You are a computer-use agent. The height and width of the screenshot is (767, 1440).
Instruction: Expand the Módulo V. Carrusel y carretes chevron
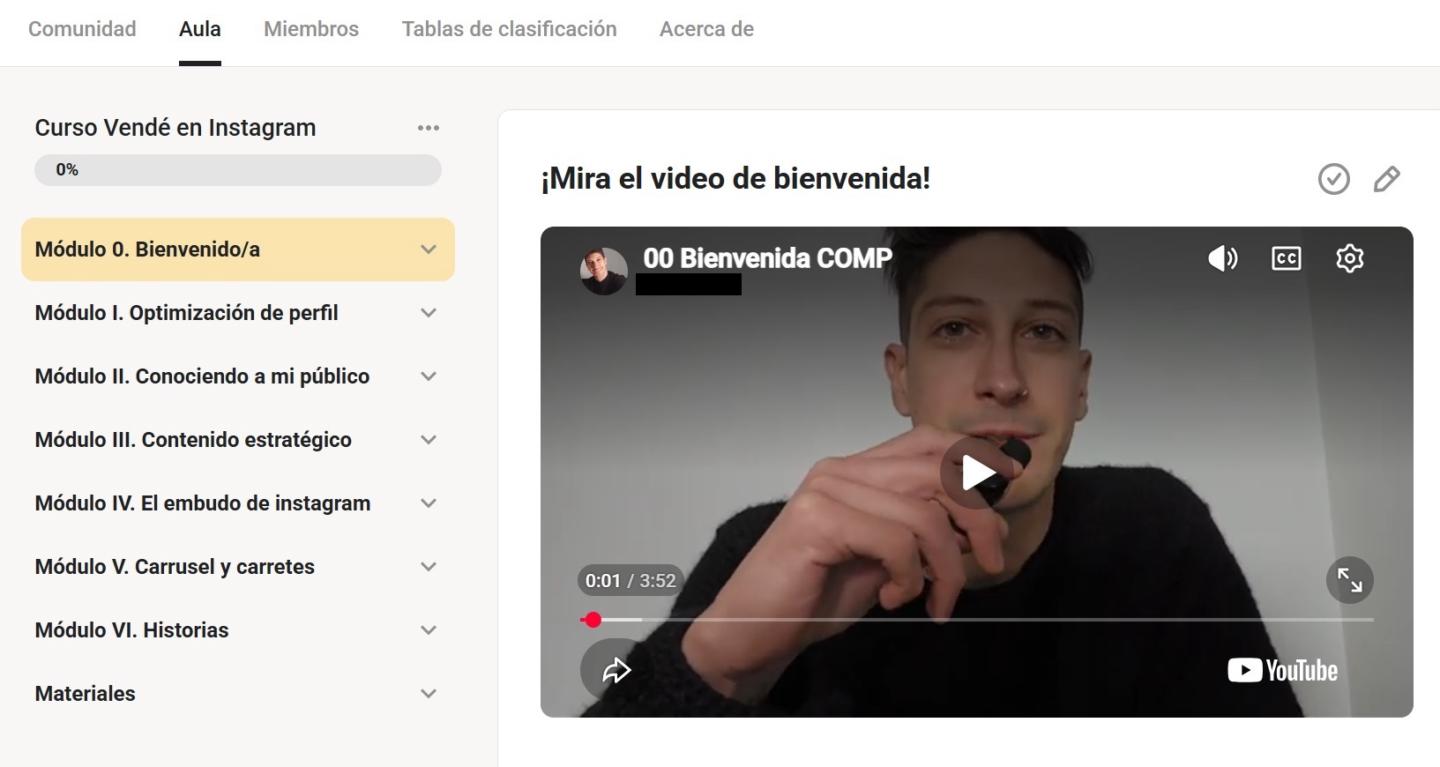pos(429,567)
